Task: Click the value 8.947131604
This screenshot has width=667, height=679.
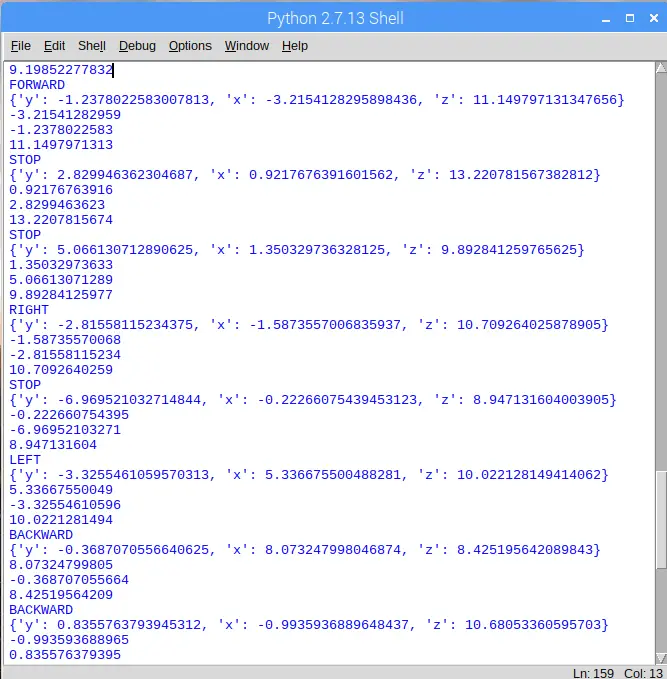Action: click(53, 445)
